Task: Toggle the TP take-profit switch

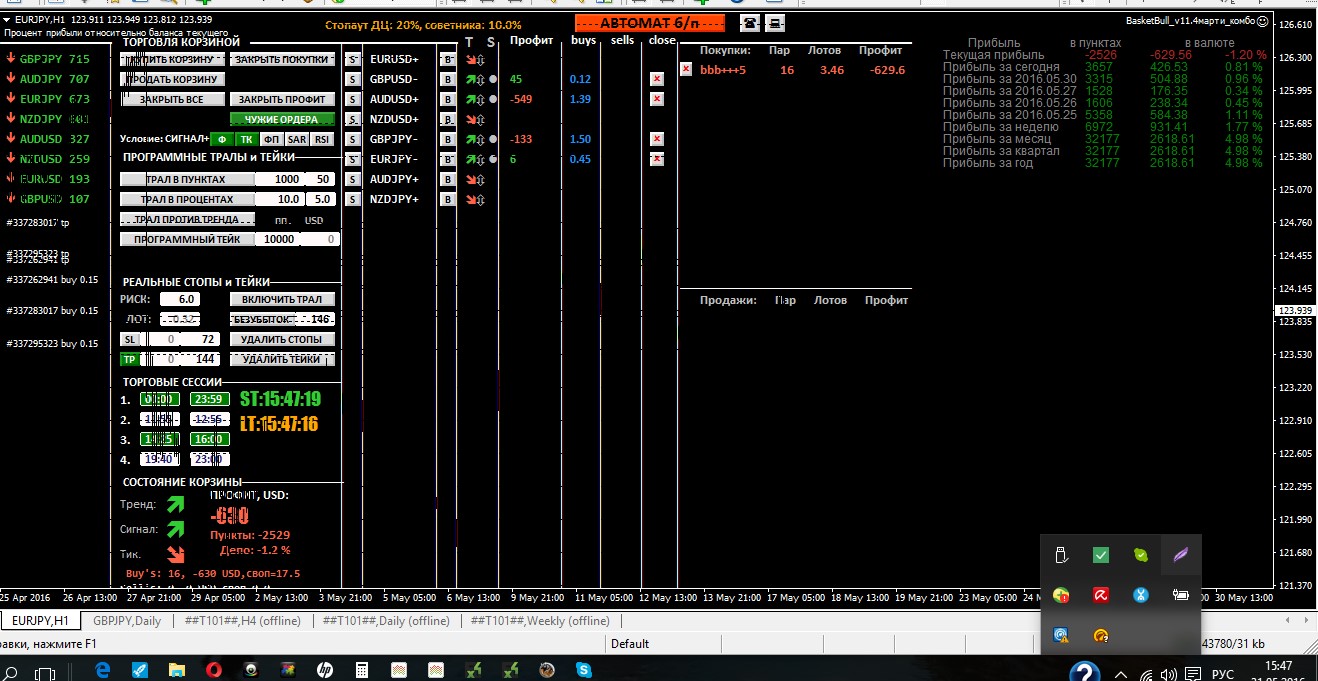Action: (x=129, y=359)
